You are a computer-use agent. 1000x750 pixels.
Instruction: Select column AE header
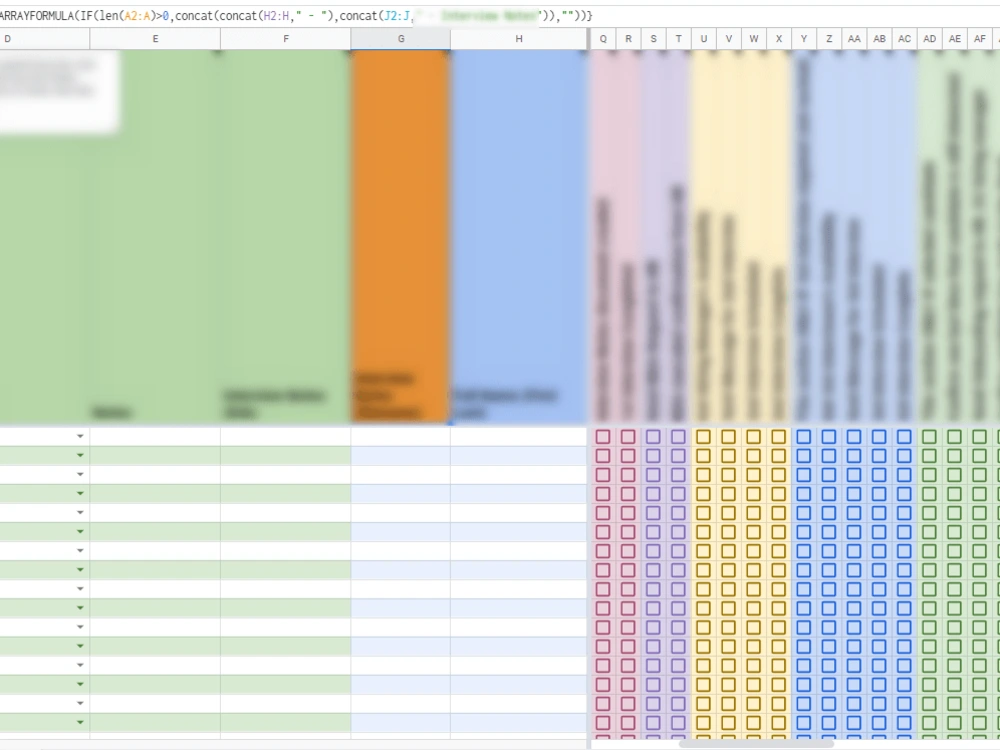[x=955, y=39]
